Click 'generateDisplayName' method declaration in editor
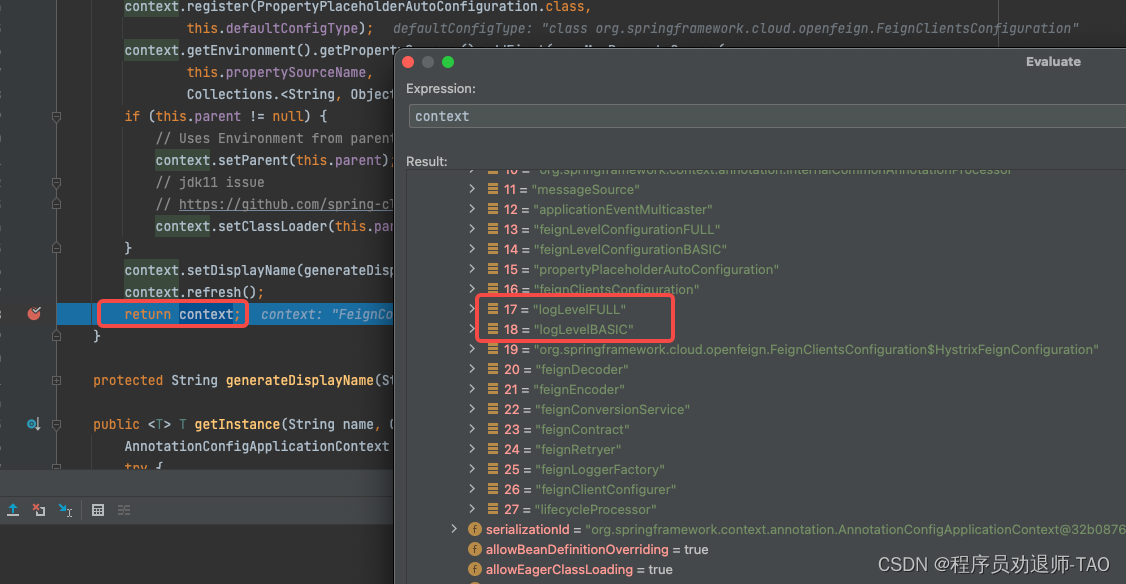The width and height of the screenshot is (1126, 584). click(x=299, y=380)
